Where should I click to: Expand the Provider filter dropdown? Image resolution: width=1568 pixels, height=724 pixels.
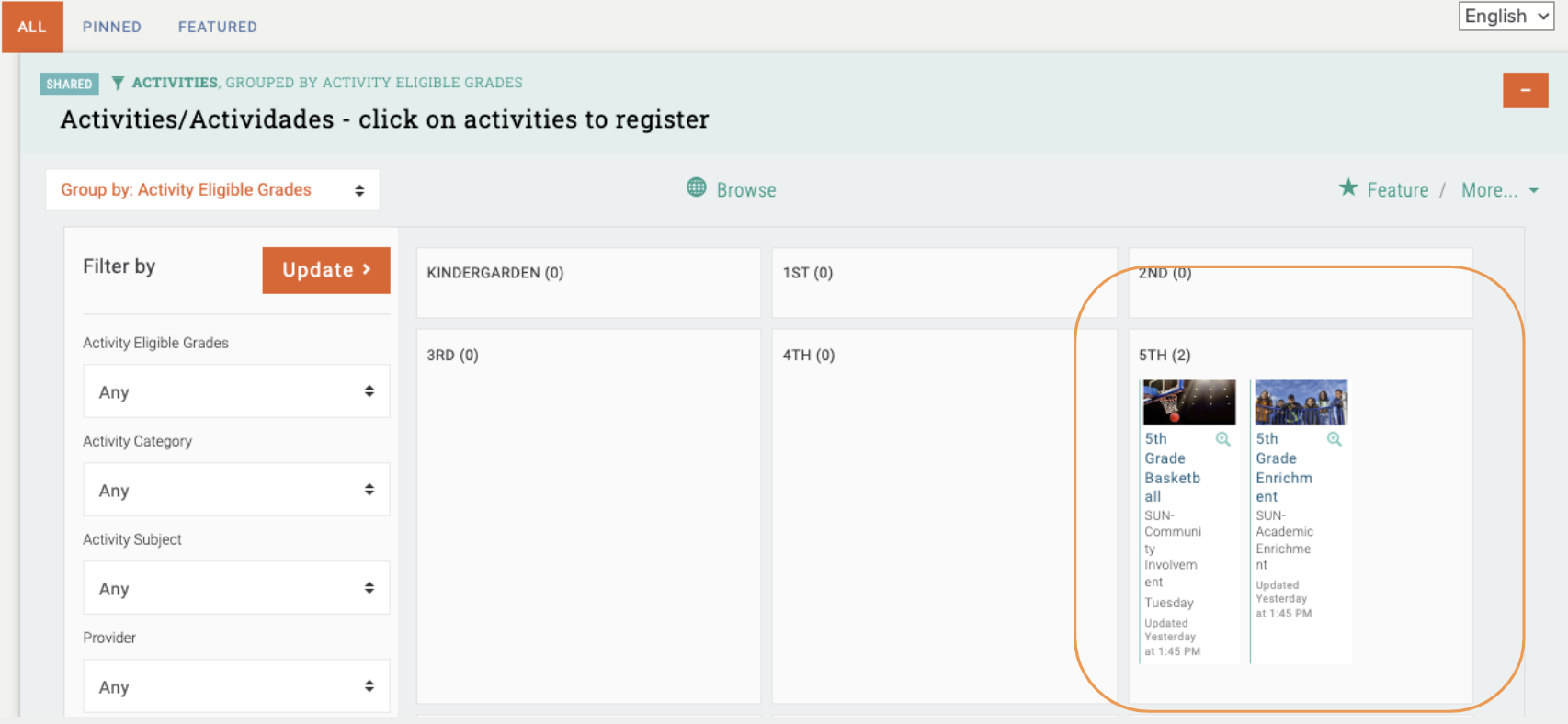tap(236, 686)
